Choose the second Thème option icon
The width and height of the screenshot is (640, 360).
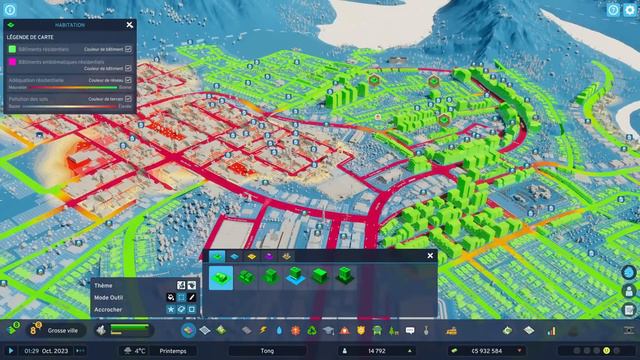[x=191, y=285]
